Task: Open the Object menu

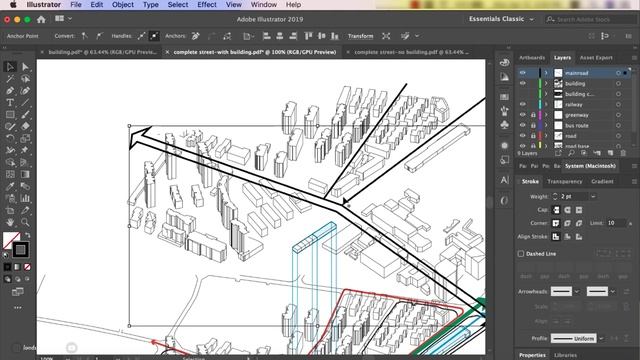Action: coord(122,4)
